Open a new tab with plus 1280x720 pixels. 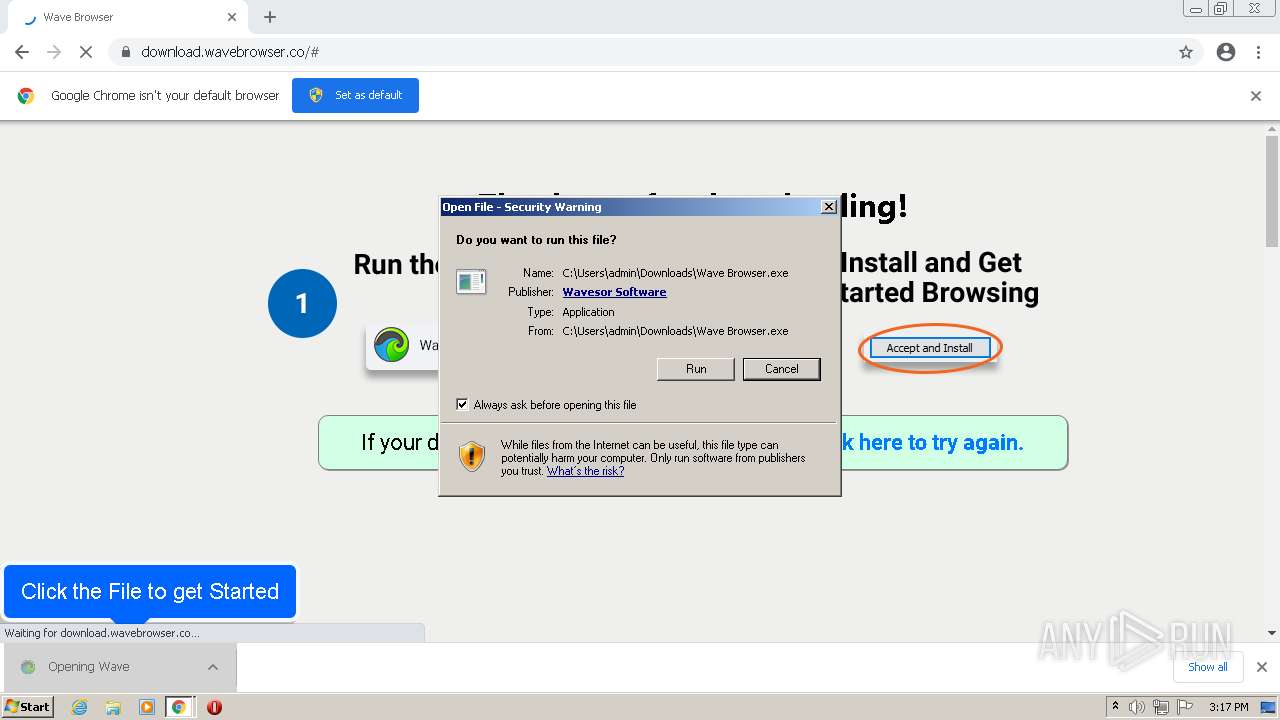pyautogui.click(x=270, y=17)
